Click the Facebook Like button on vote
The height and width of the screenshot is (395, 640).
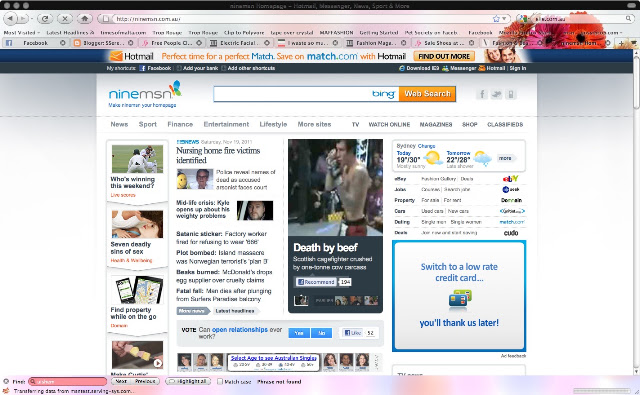click(x=352, y=333)
